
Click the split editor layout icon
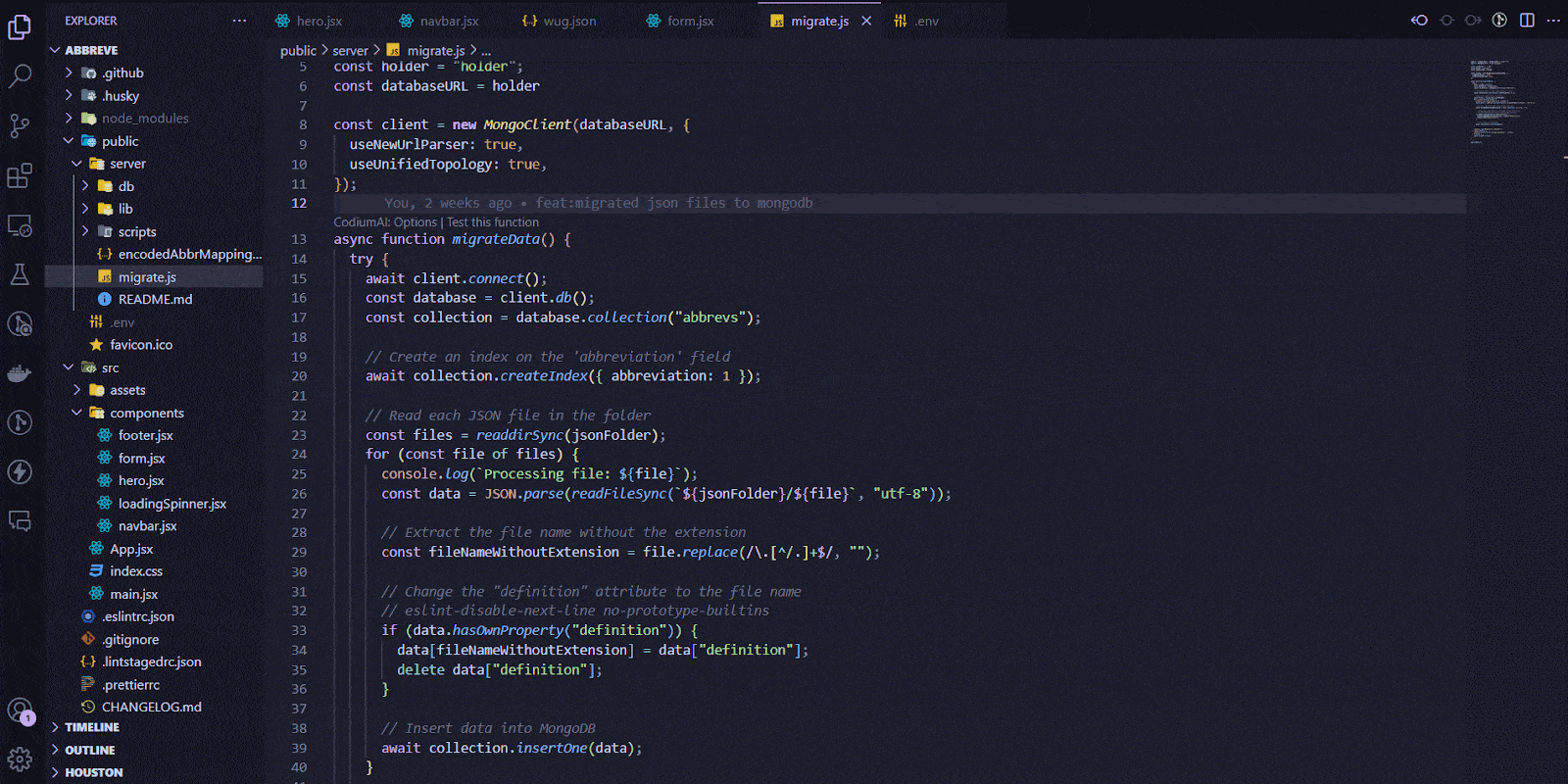(1527, 21)
